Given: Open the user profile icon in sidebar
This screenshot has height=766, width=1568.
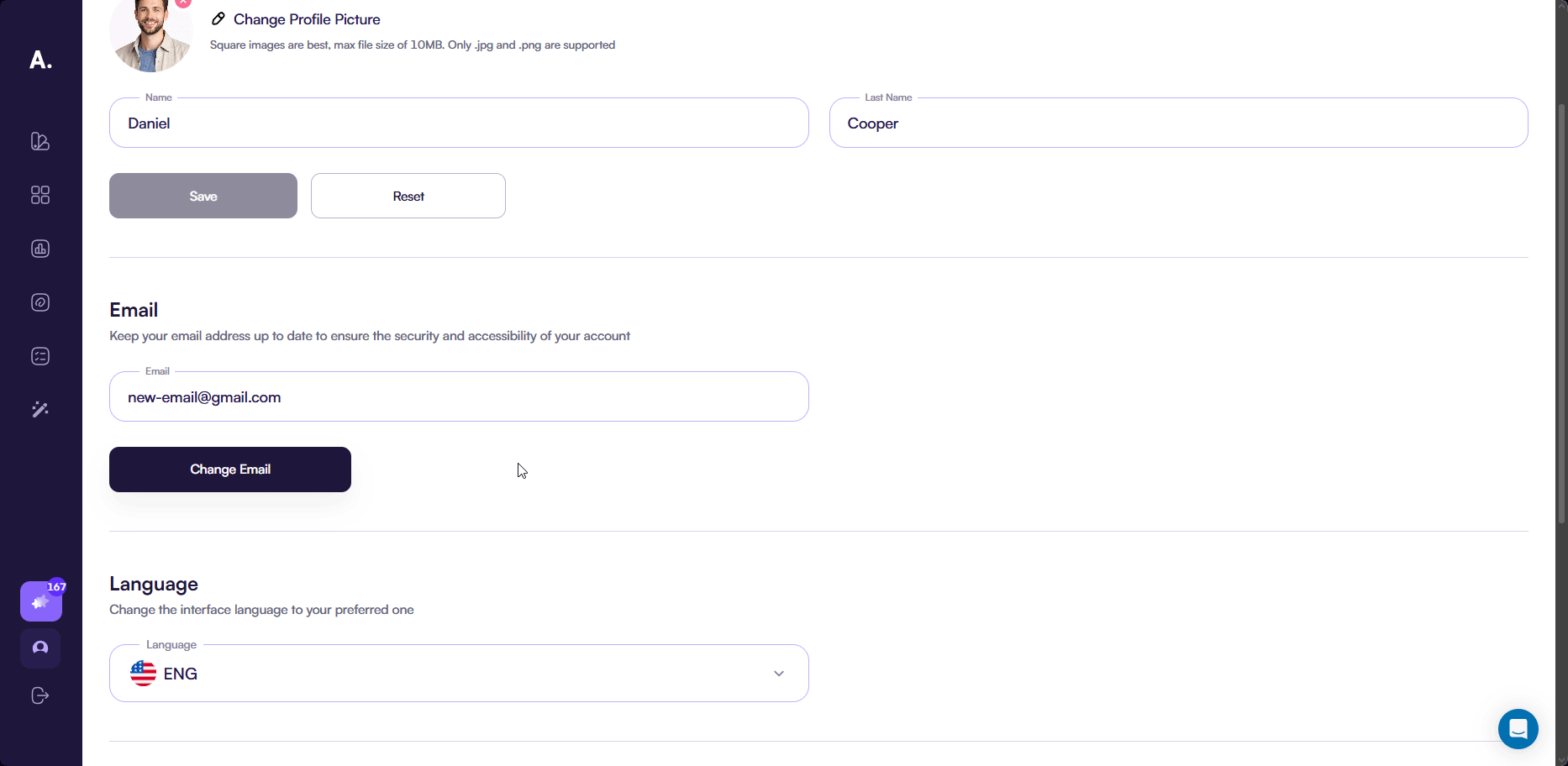Looking at the screenshot, I should coord(40,648).
